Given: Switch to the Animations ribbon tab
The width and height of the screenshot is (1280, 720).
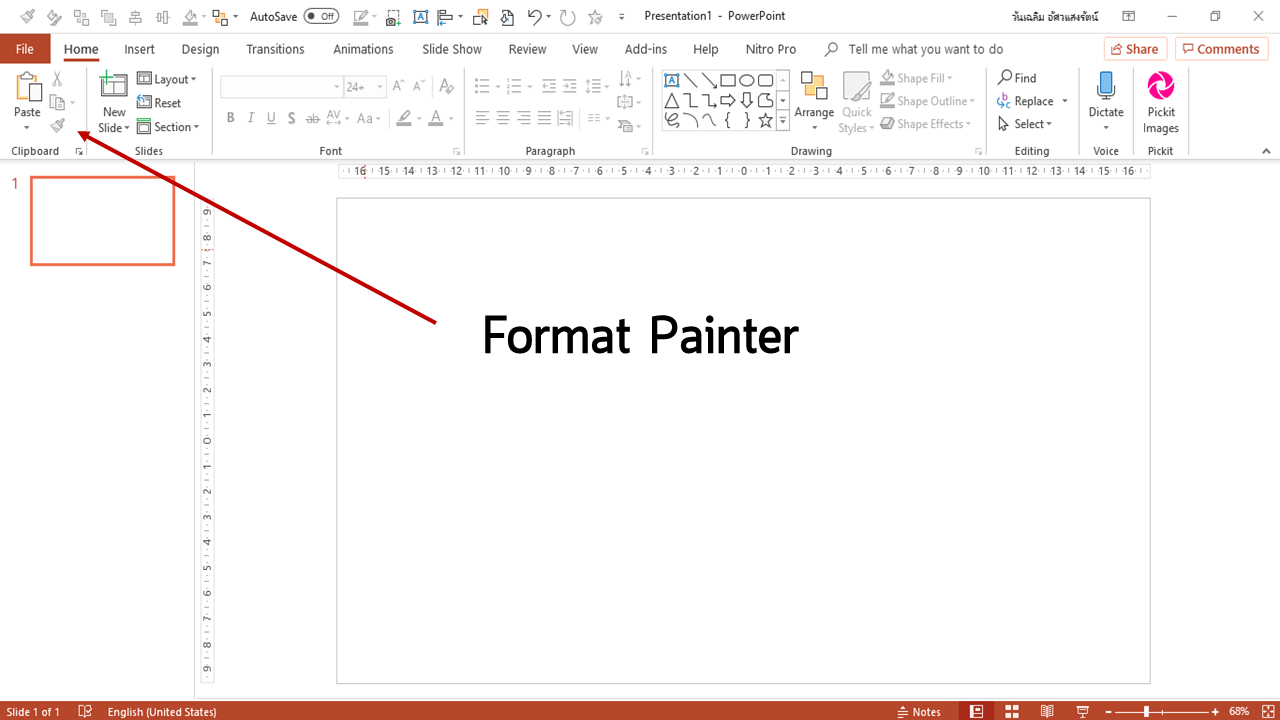Looking at the screenshot, I should 362,48.
